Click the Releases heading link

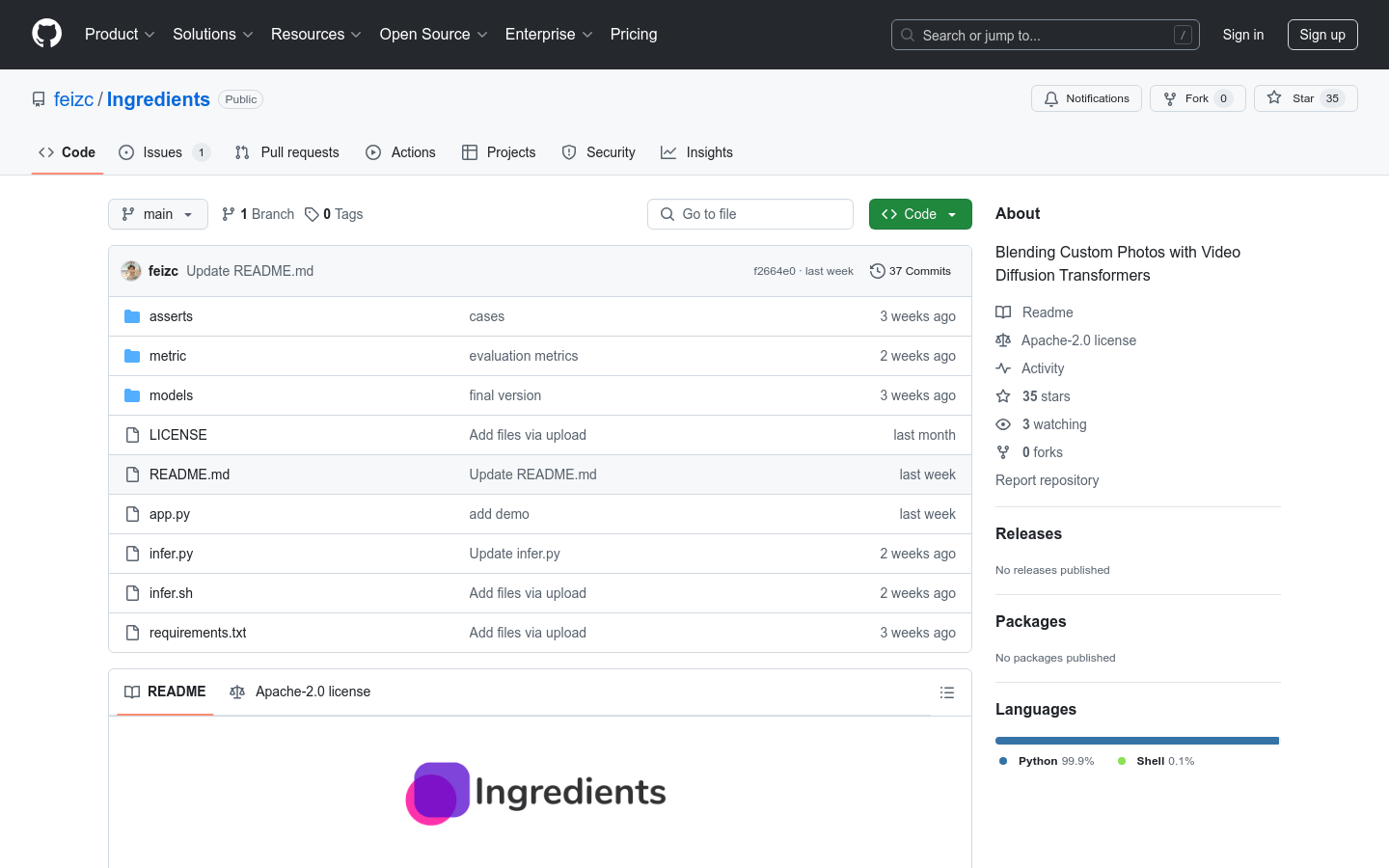[x=1028, y=533]
